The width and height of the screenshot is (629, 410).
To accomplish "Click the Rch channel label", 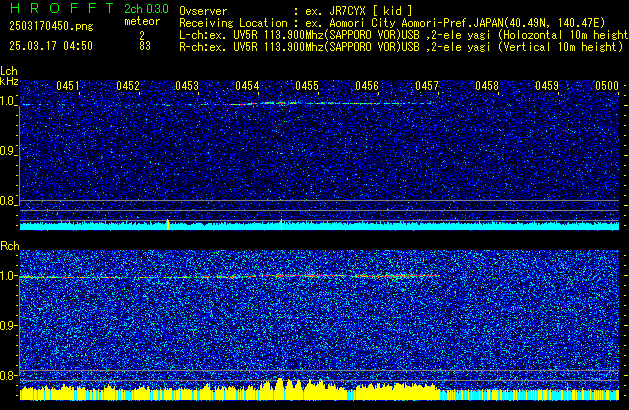I will 10,246.
